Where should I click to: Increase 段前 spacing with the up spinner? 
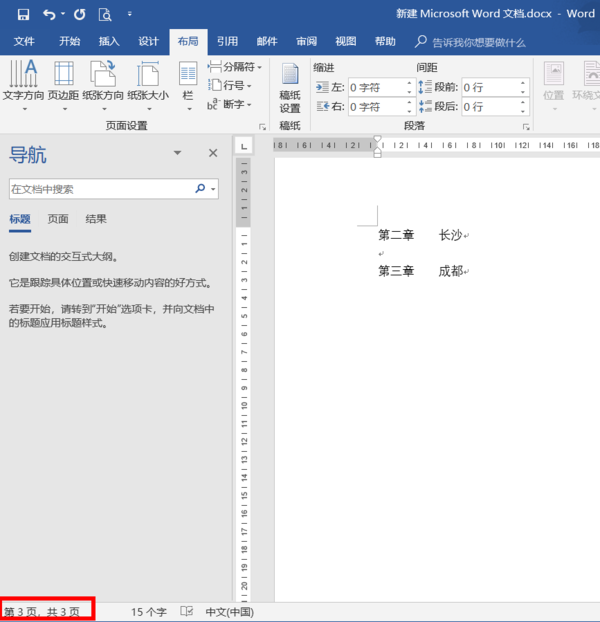point(523,83)
